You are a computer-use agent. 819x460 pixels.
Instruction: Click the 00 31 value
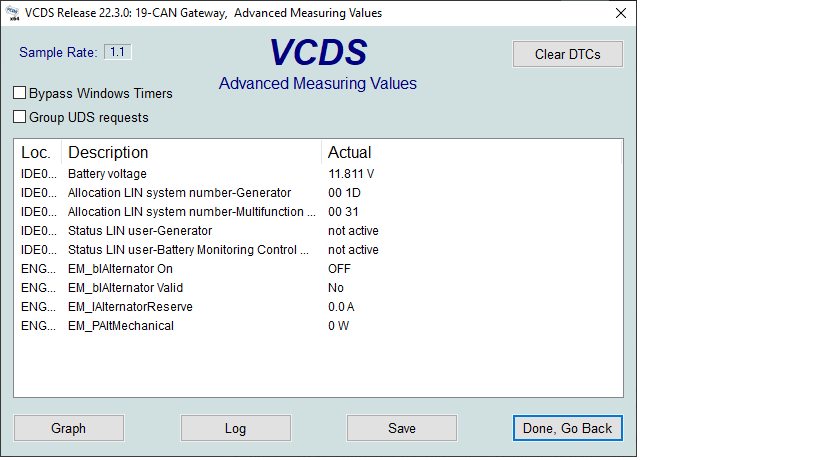tap(343, 212)
